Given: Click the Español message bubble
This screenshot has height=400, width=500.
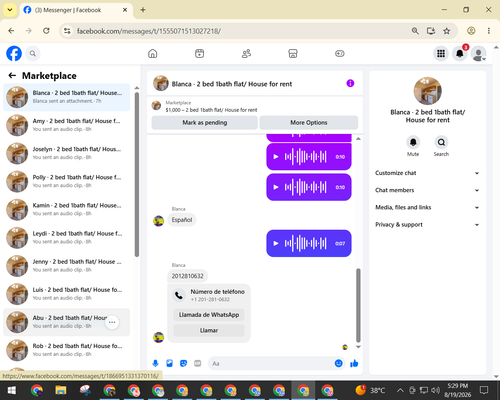Looking at the screenshot, I should [x=182, y=220].
